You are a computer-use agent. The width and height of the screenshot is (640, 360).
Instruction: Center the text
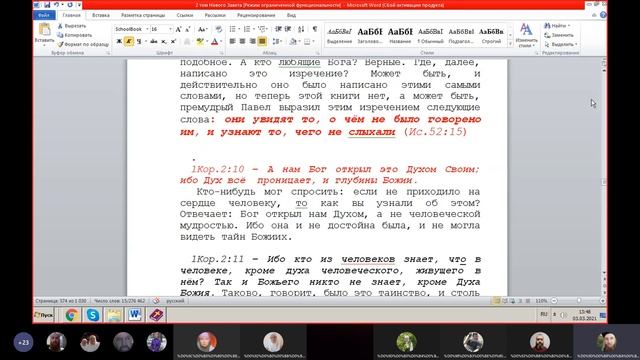pyautogui.click(x=242, y=41)
